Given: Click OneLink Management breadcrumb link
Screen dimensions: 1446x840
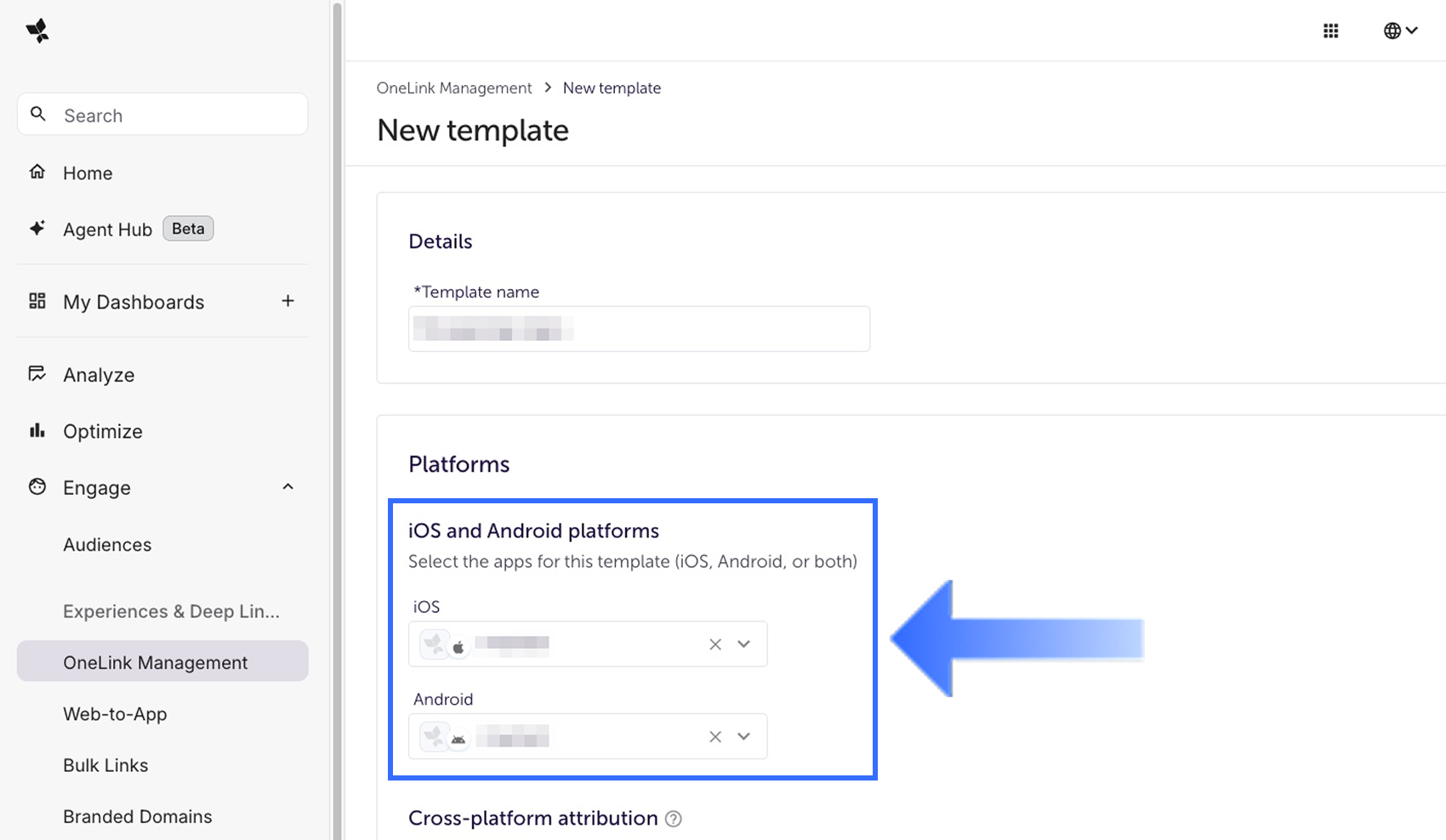Looking at the screenshot, I should tap(454, 88).
